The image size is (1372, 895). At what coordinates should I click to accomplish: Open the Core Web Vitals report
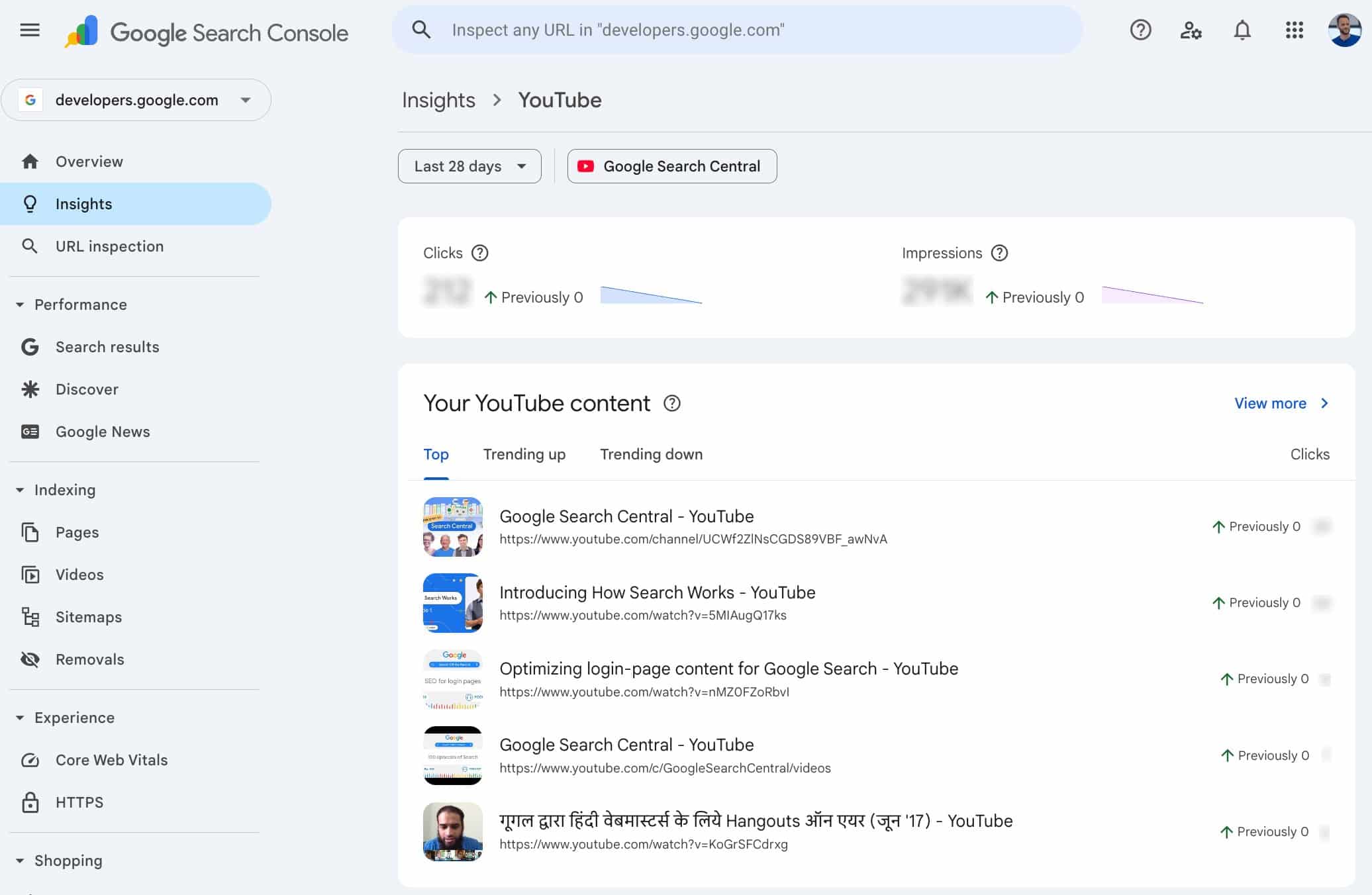111,759
